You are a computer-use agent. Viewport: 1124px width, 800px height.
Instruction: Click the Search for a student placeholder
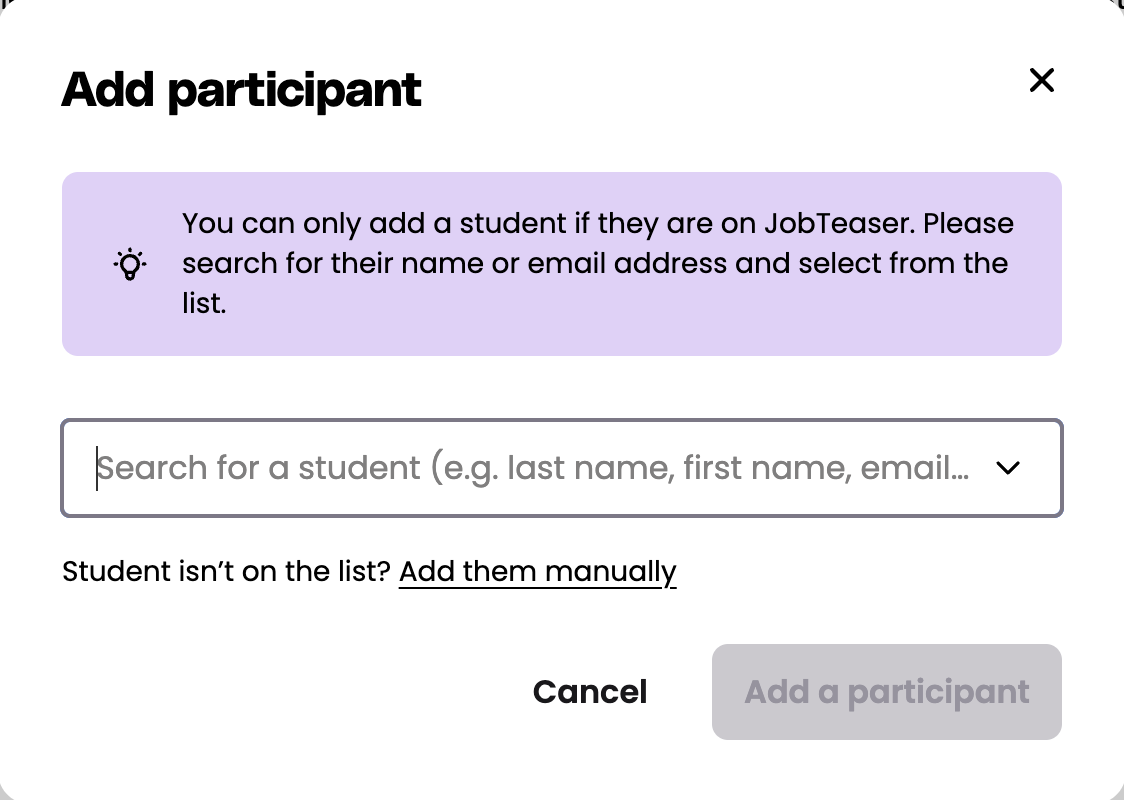point(532,468)
